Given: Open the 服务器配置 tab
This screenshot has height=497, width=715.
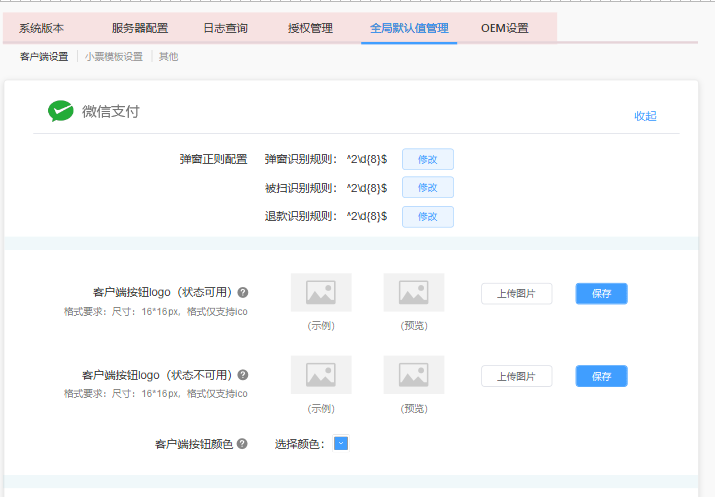Looking at the screenshot, I should coord(140,28).
